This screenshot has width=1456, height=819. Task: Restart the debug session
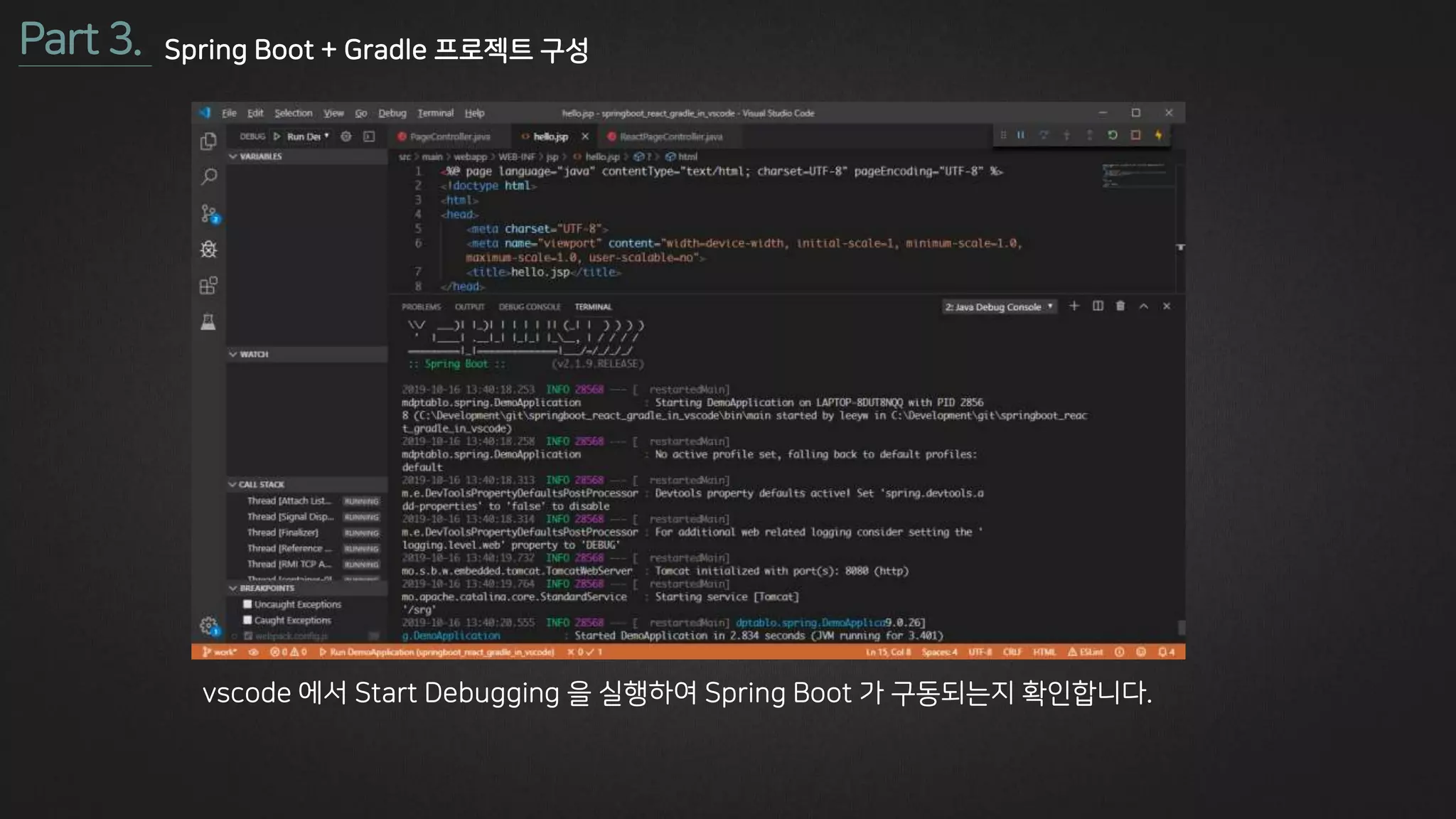click(1113, 135)
